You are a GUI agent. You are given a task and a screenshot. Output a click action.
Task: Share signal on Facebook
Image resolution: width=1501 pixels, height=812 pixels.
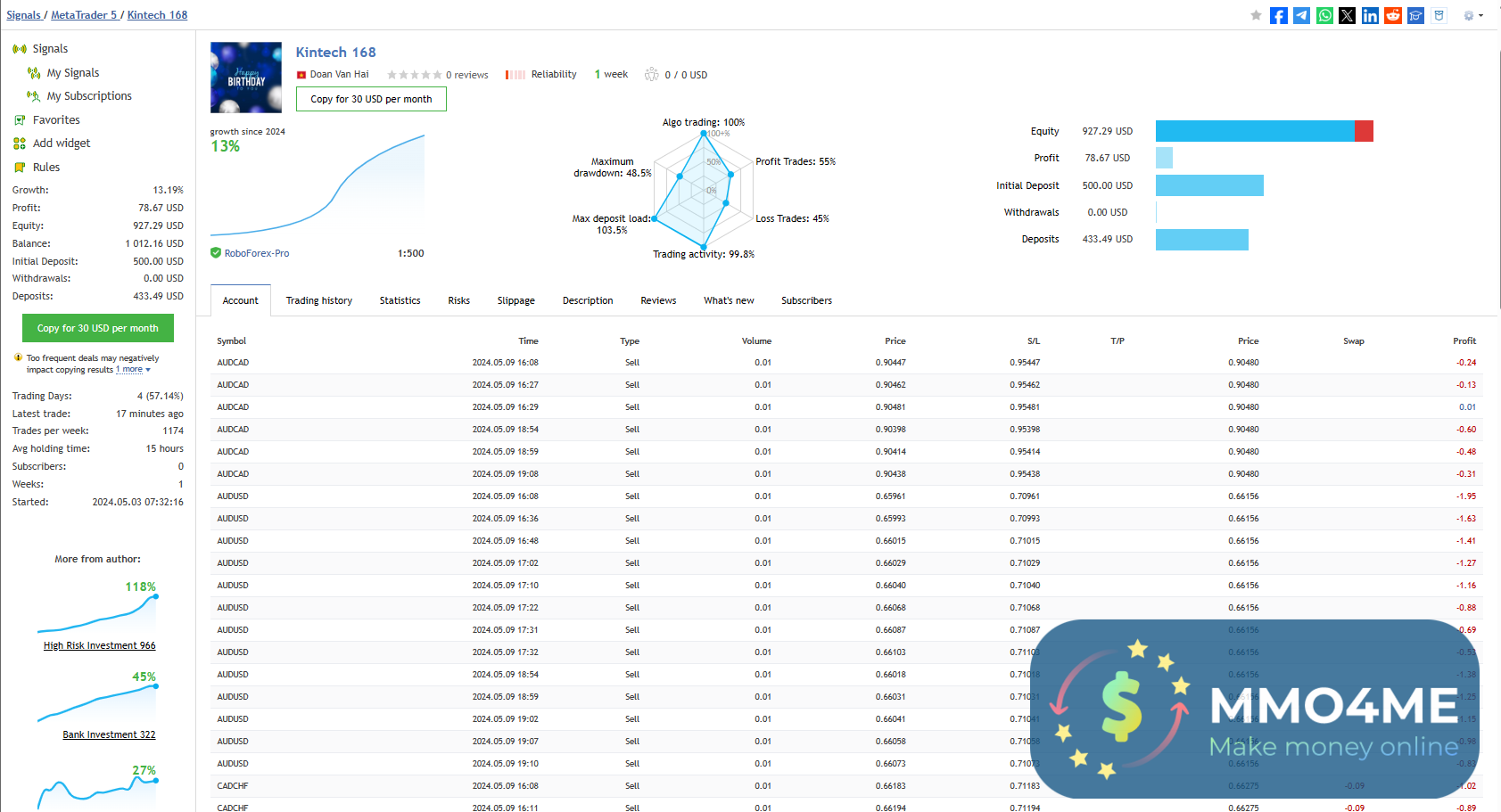1279,15
